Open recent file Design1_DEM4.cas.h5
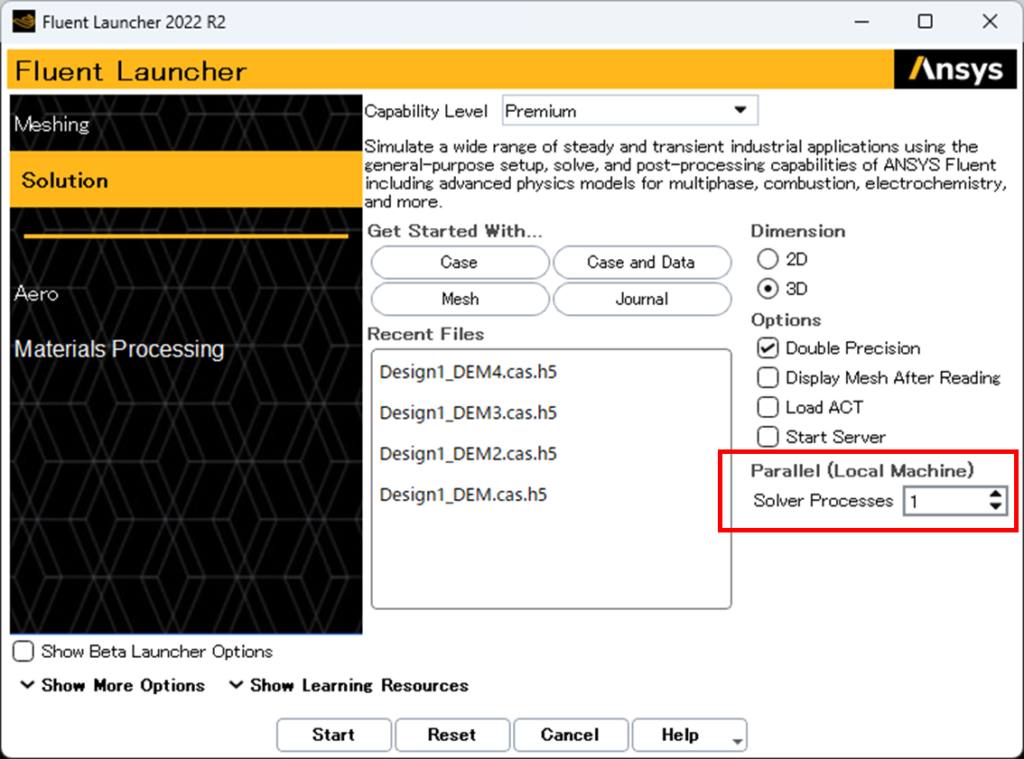 click(468, 372)
